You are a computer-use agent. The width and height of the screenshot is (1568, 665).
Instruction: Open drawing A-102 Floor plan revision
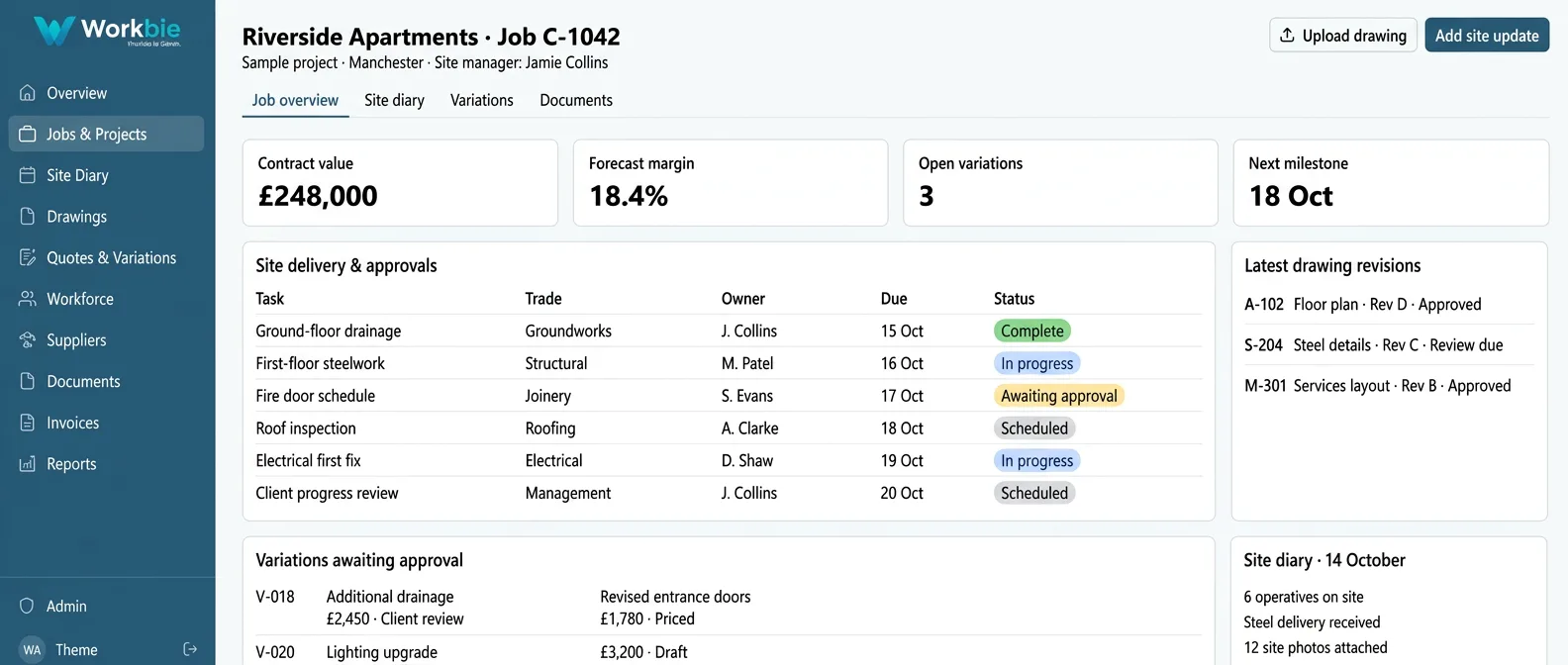(1389, 305)
